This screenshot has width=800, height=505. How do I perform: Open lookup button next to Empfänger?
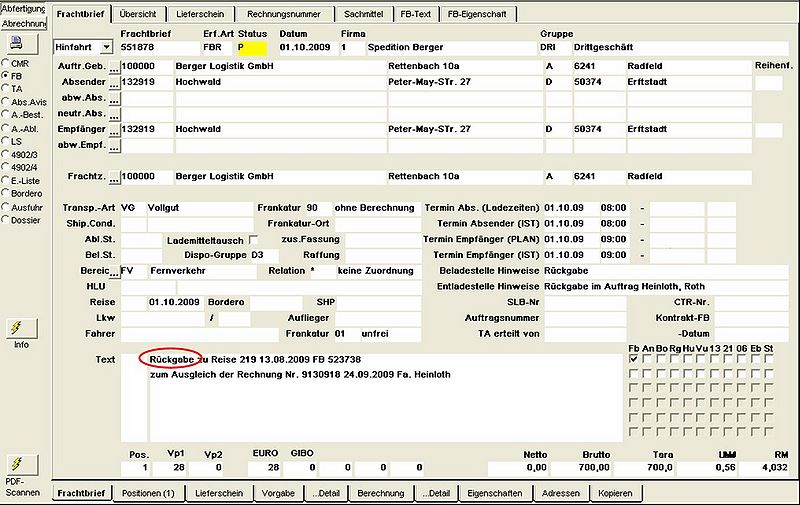coord(114,130)
